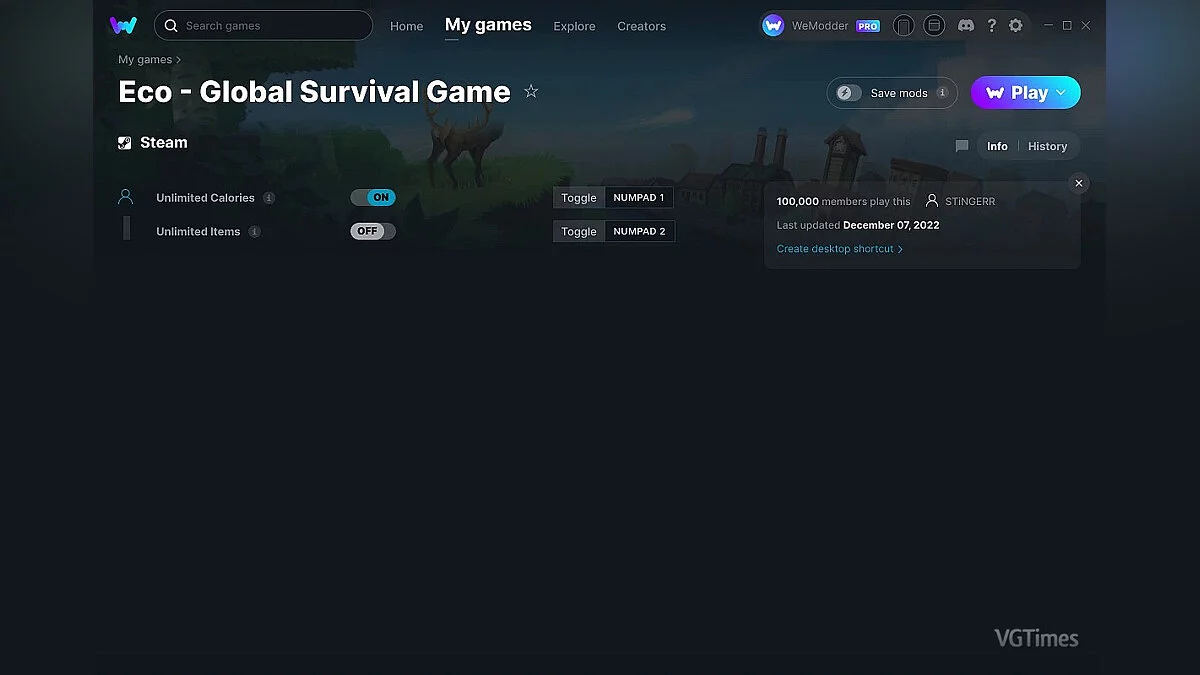Screen dimensions: 1200x675
Task: Click the December 07, 2022 date
Action: (891, 225)
